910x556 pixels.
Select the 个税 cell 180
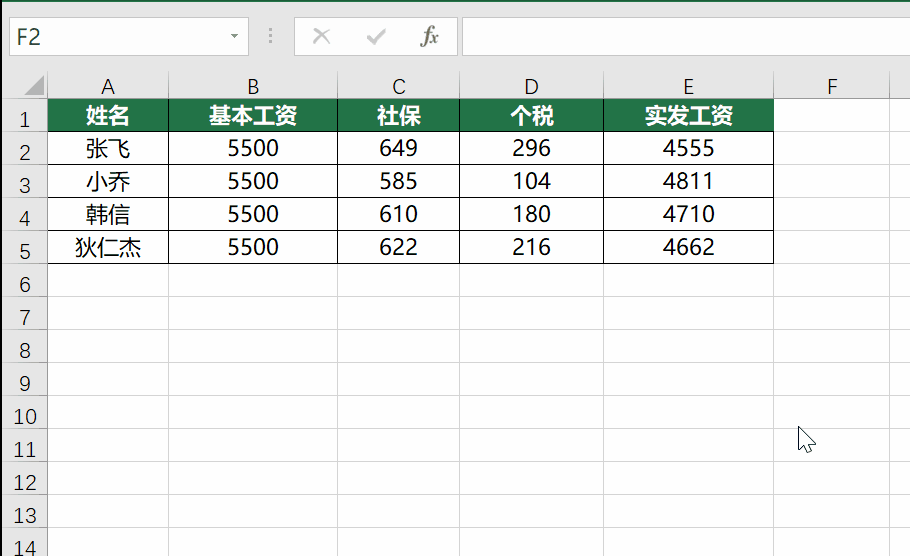[532, 215]
